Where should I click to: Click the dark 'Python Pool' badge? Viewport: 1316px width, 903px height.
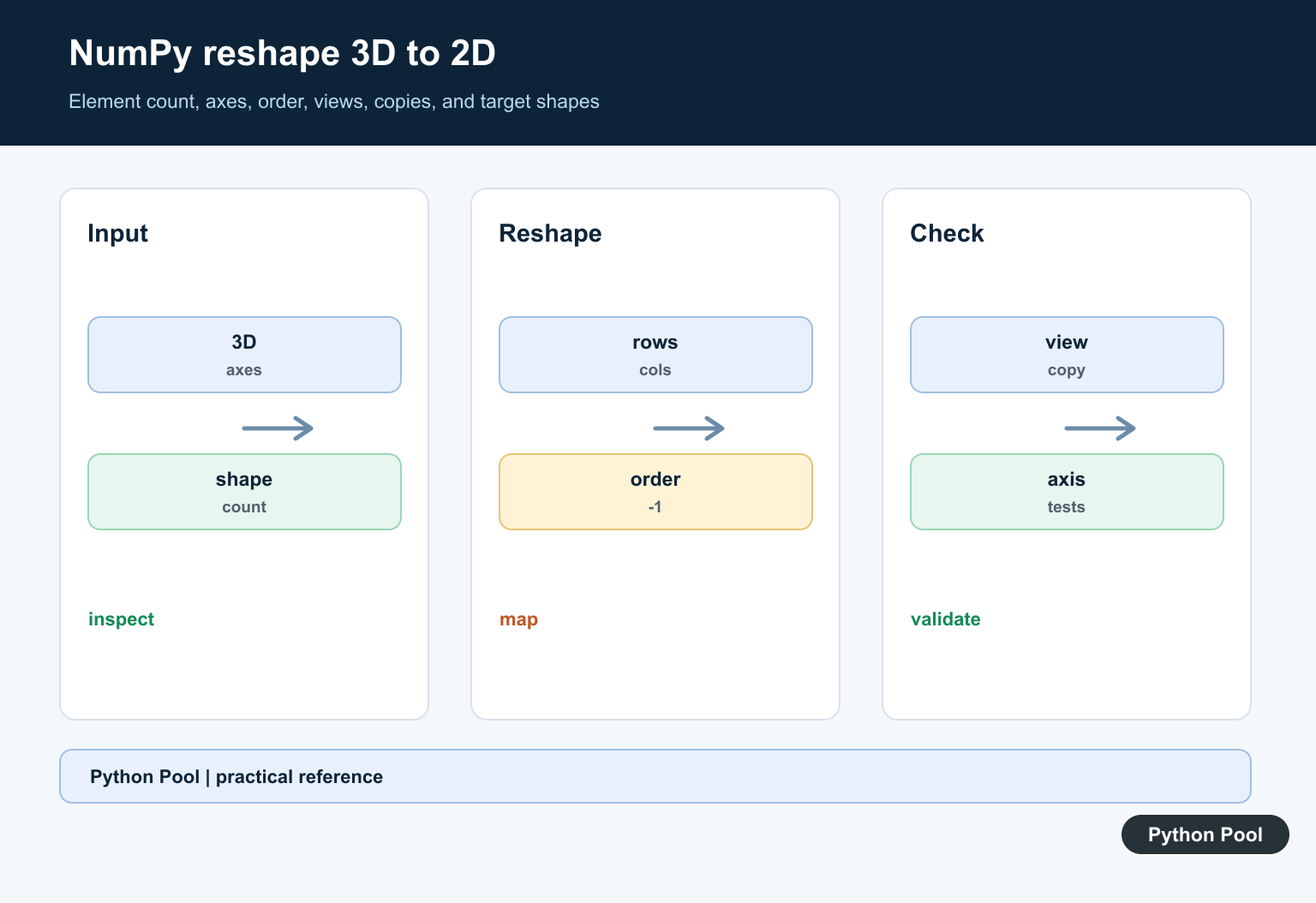1205,834
